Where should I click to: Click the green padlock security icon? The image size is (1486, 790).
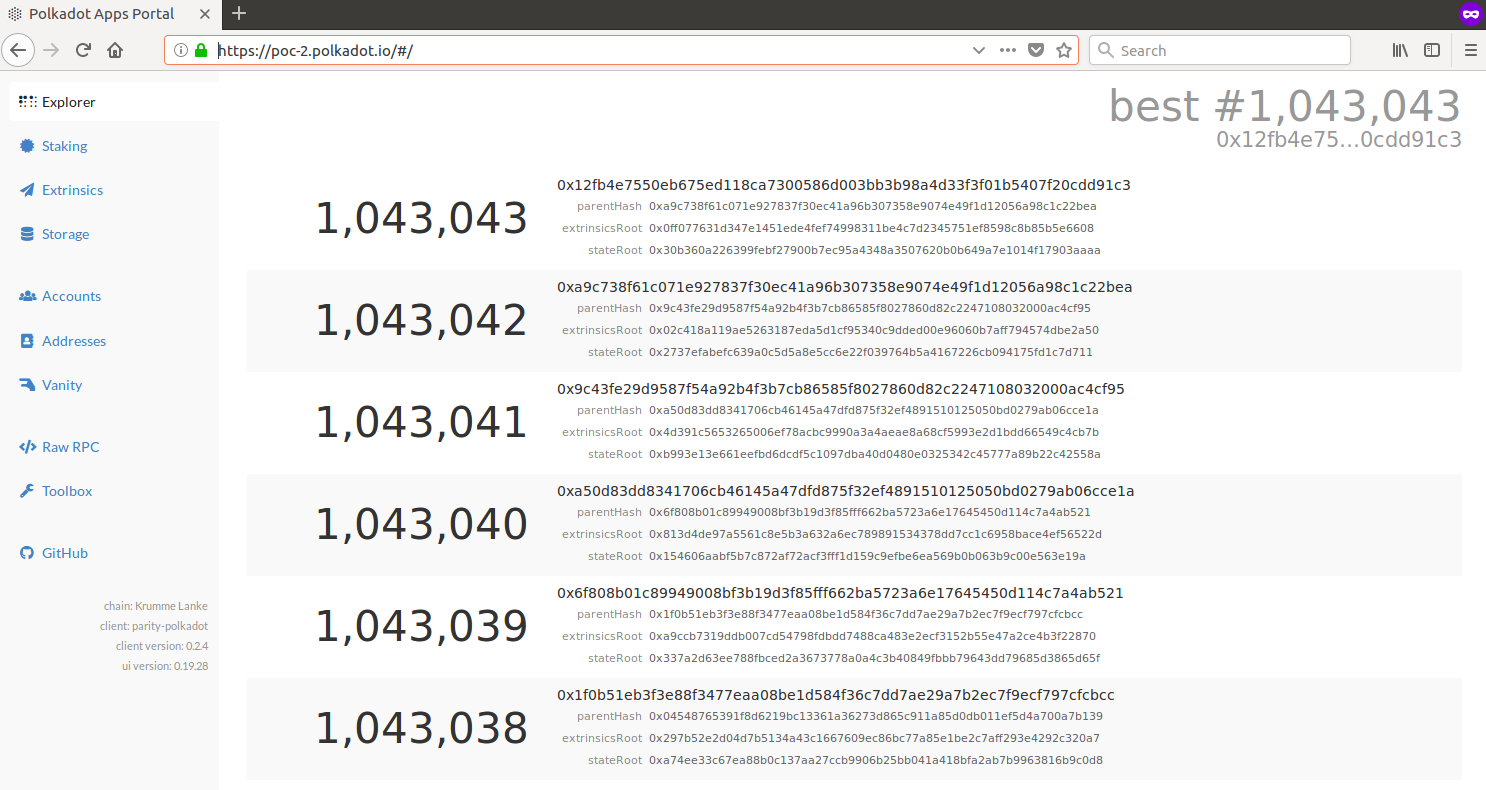pyautogui.click(x=201, y=50)
